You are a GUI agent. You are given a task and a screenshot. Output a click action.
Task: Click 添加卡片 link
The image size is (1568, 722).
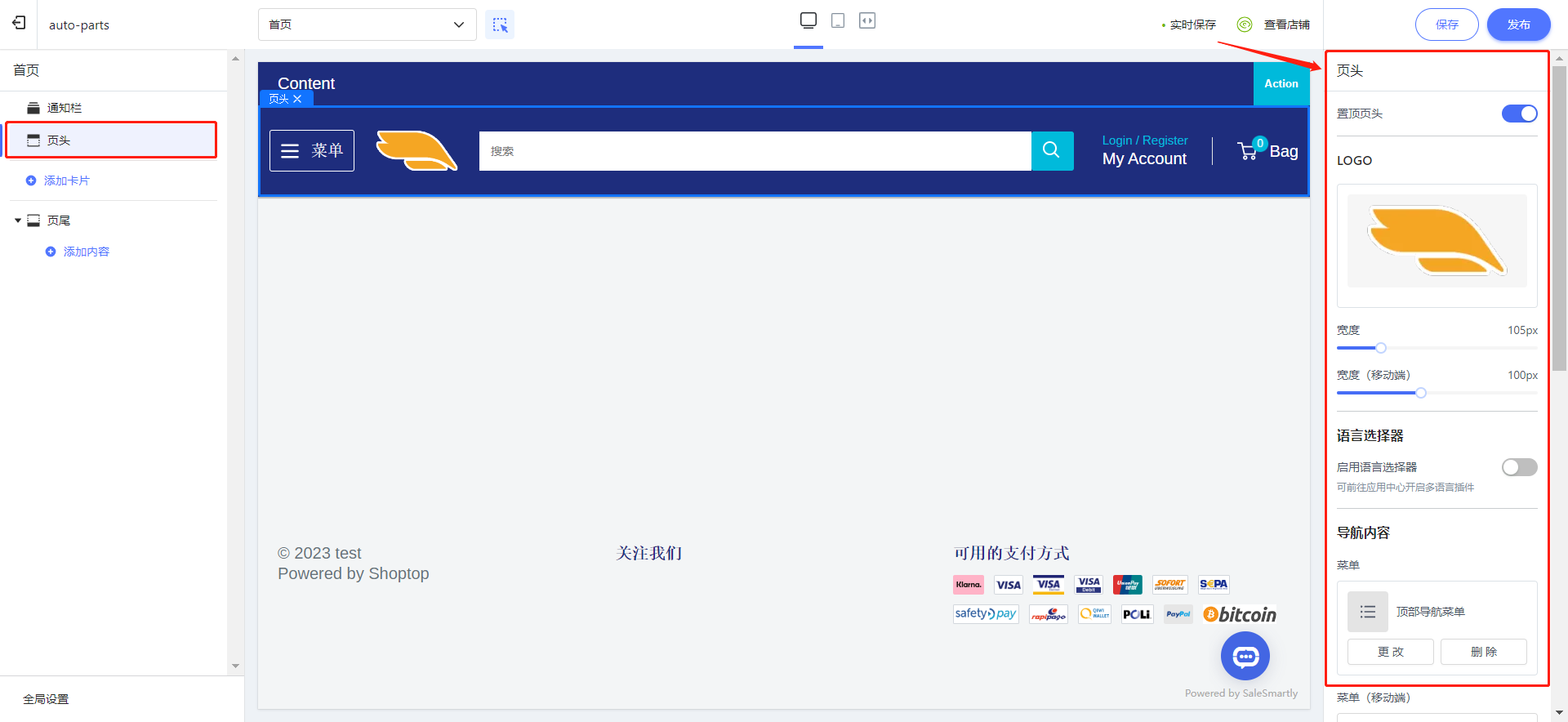click(66, 180)
